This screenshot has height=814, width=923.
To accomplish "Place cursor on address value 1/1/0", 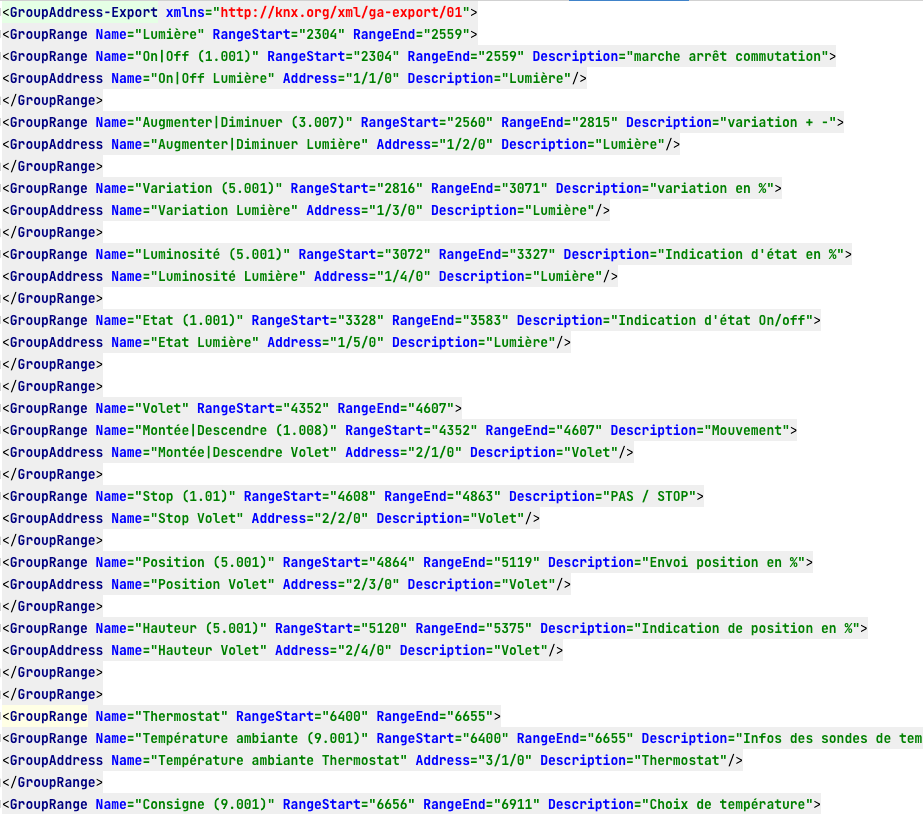I will [368, 78].
